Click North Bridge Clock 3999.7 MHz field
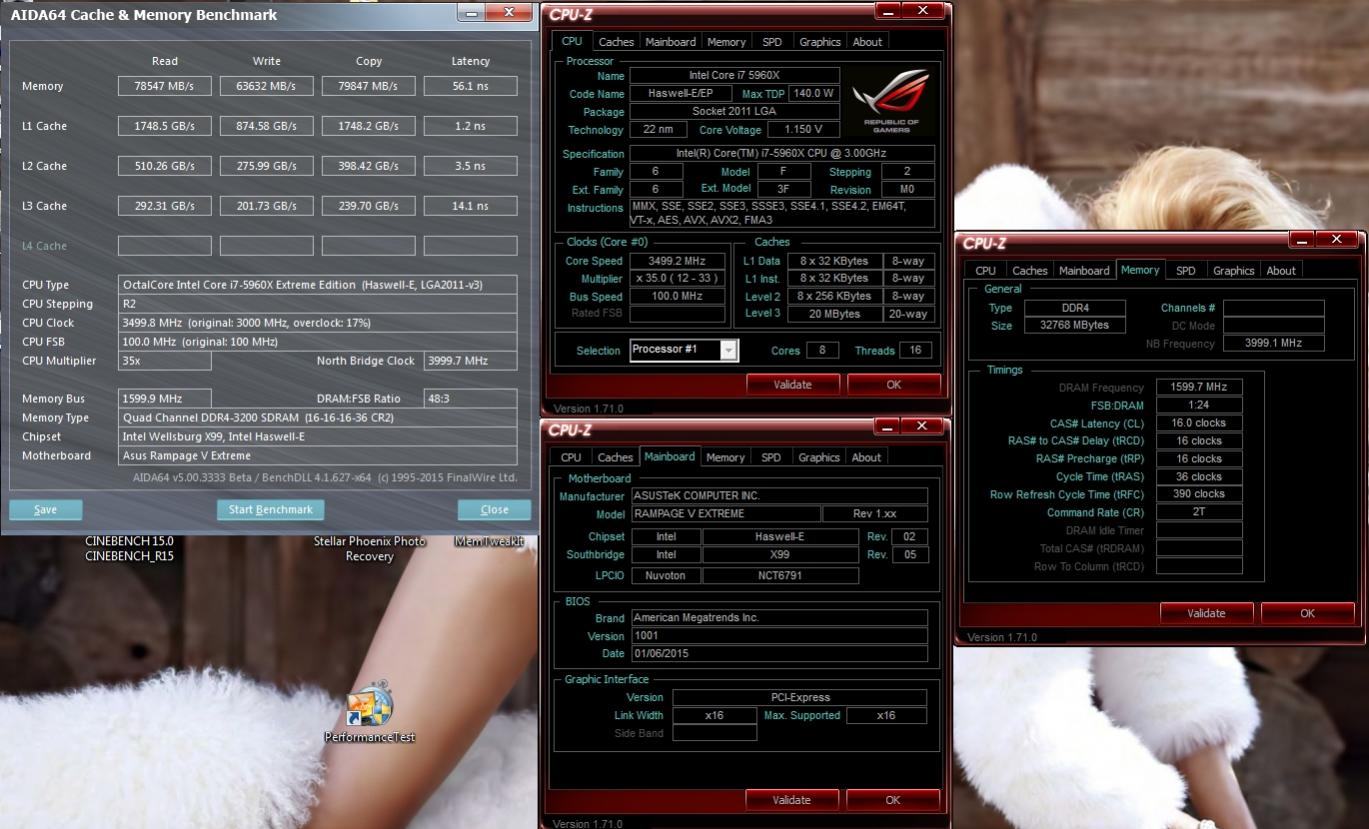The width and height of the screenshot is (1369, 829). click(470, 361)
